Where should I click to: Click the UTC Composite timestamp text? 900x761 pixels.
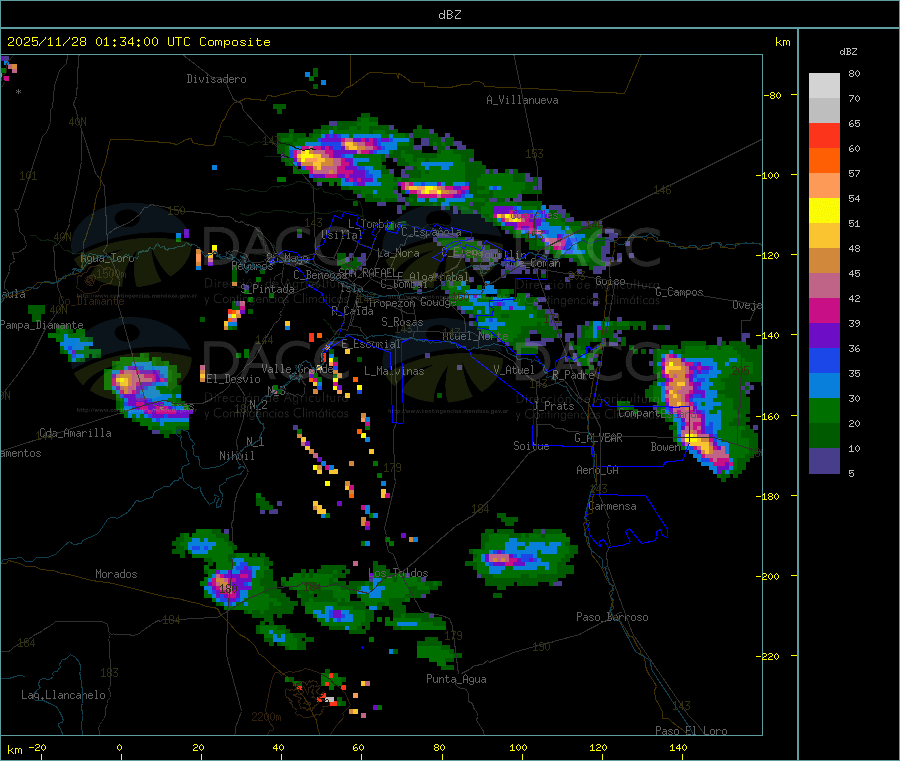click(139, 42)
